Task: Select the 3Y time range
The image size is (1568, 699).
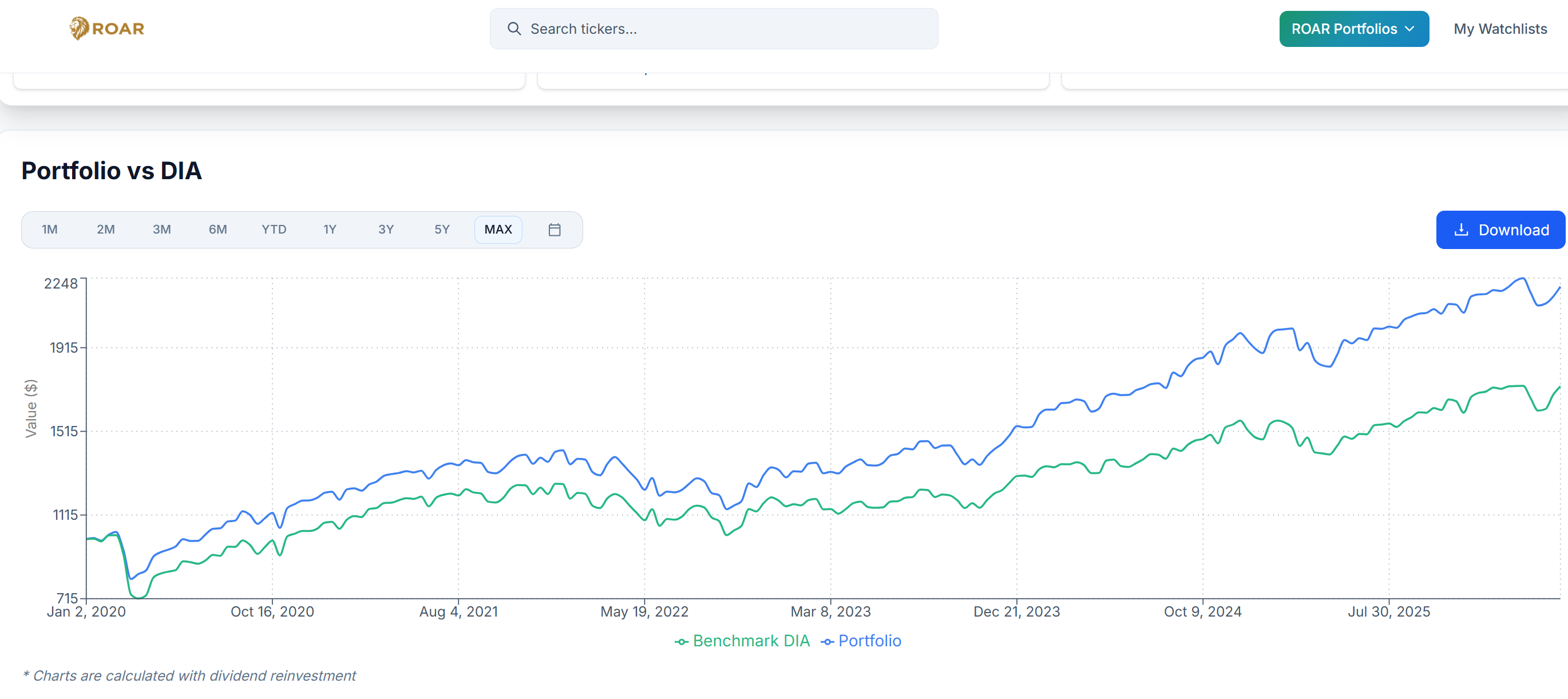Action: click(385, 230)
